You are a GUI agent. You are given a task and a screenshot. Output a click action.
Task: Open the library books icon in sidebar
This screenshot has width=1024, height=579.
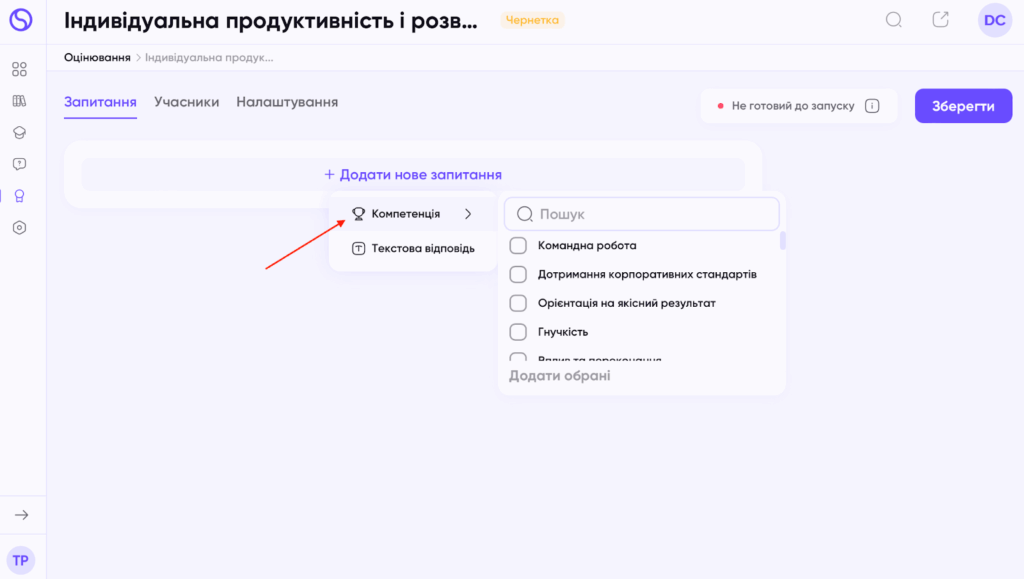pos(19,101)
